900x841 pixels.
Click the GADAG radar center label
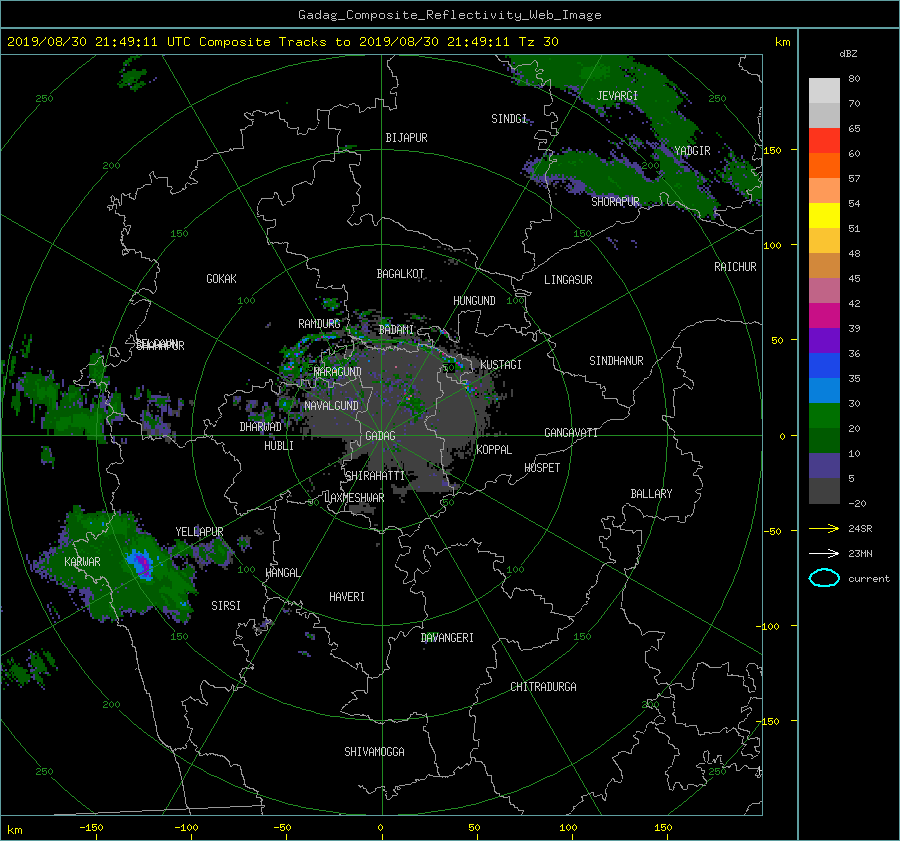[x=380, y=436]
